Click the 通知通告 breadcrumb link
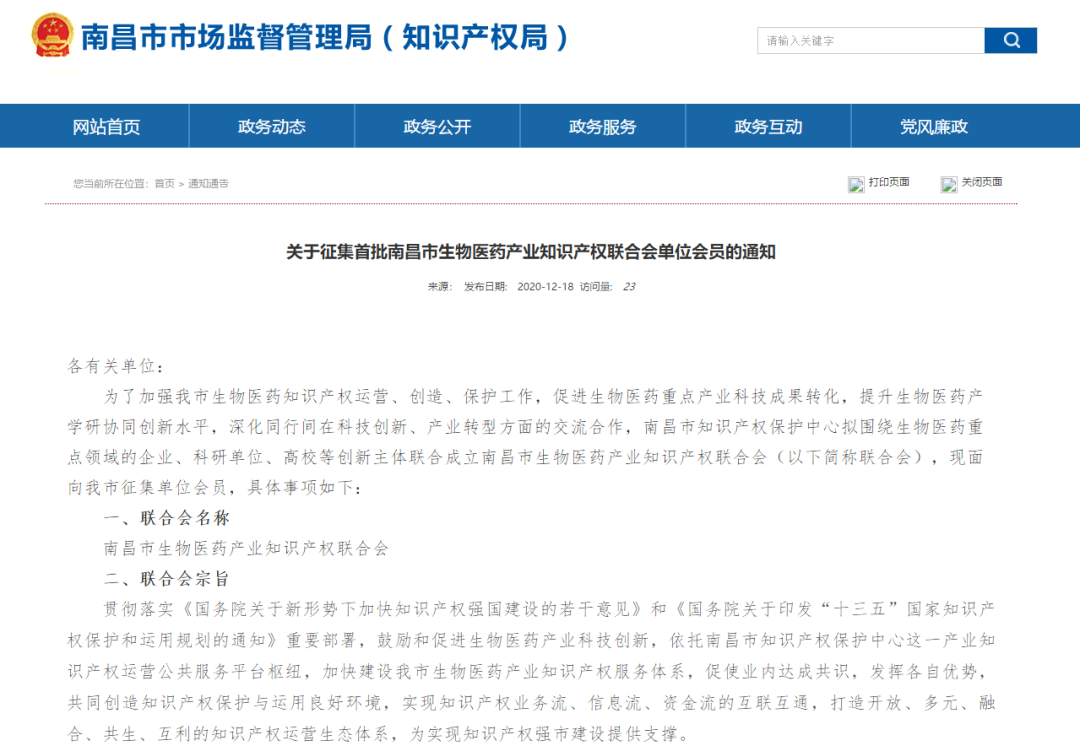The width and height of the screenshot is (1080, 746). click(x=208, y=184)
